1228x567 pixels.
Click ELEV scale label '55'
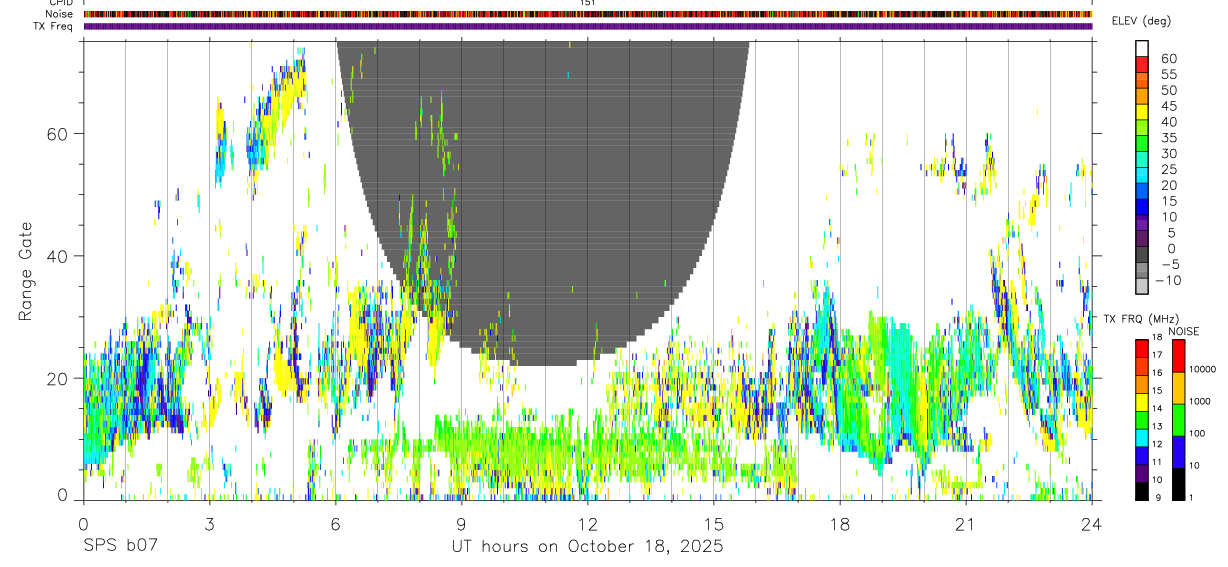(x=1169, y=74)
